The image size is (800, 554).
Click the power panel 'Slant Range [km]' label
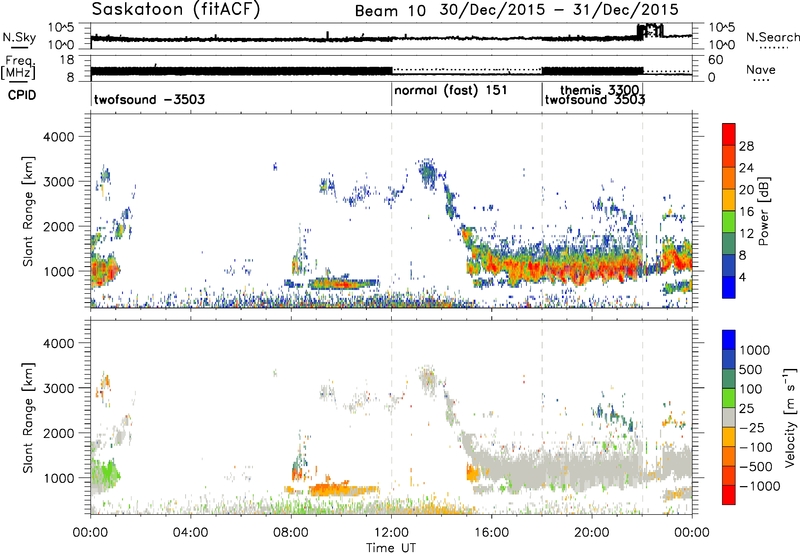[x=28, y=211]
